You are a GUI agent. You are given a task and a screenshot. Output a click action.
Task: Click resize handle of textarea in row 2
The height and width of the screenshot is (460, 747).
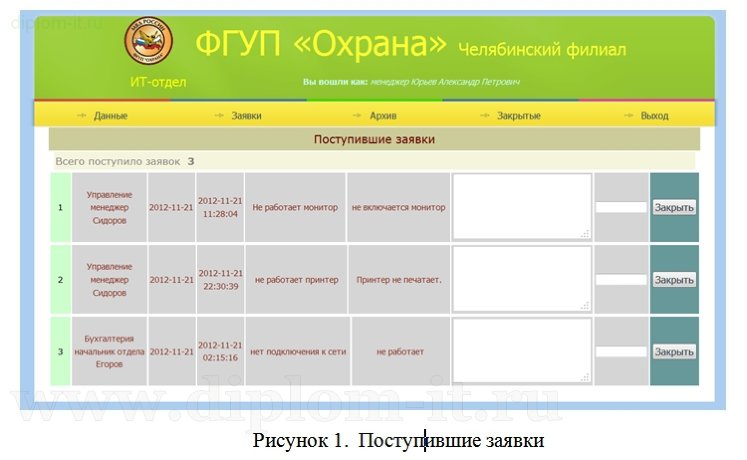585,306
